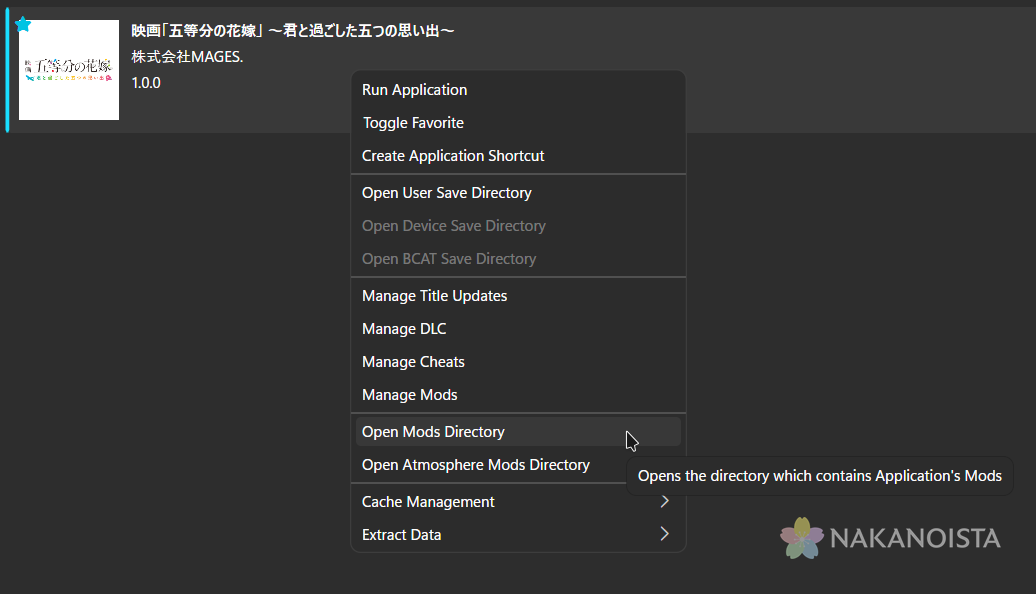Click the game cover thumbnail
Image resolution: width=1036 pixels, height=594 pixels.
point(69,70)
